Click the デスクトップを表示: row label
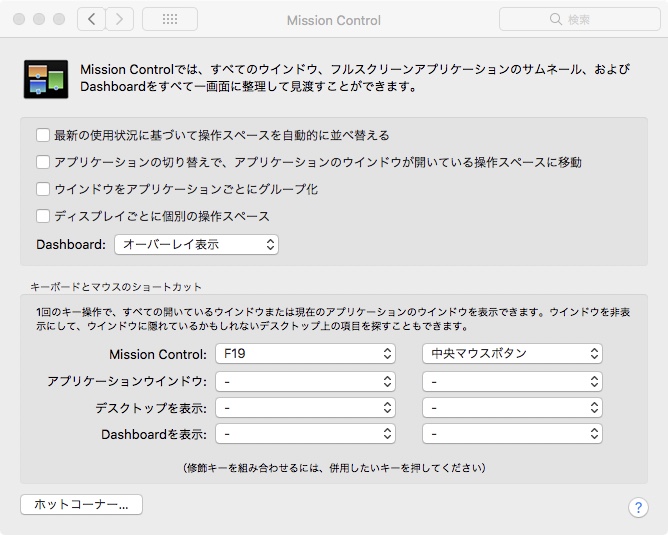Viewport: 668px width, 535px height. 151,408
